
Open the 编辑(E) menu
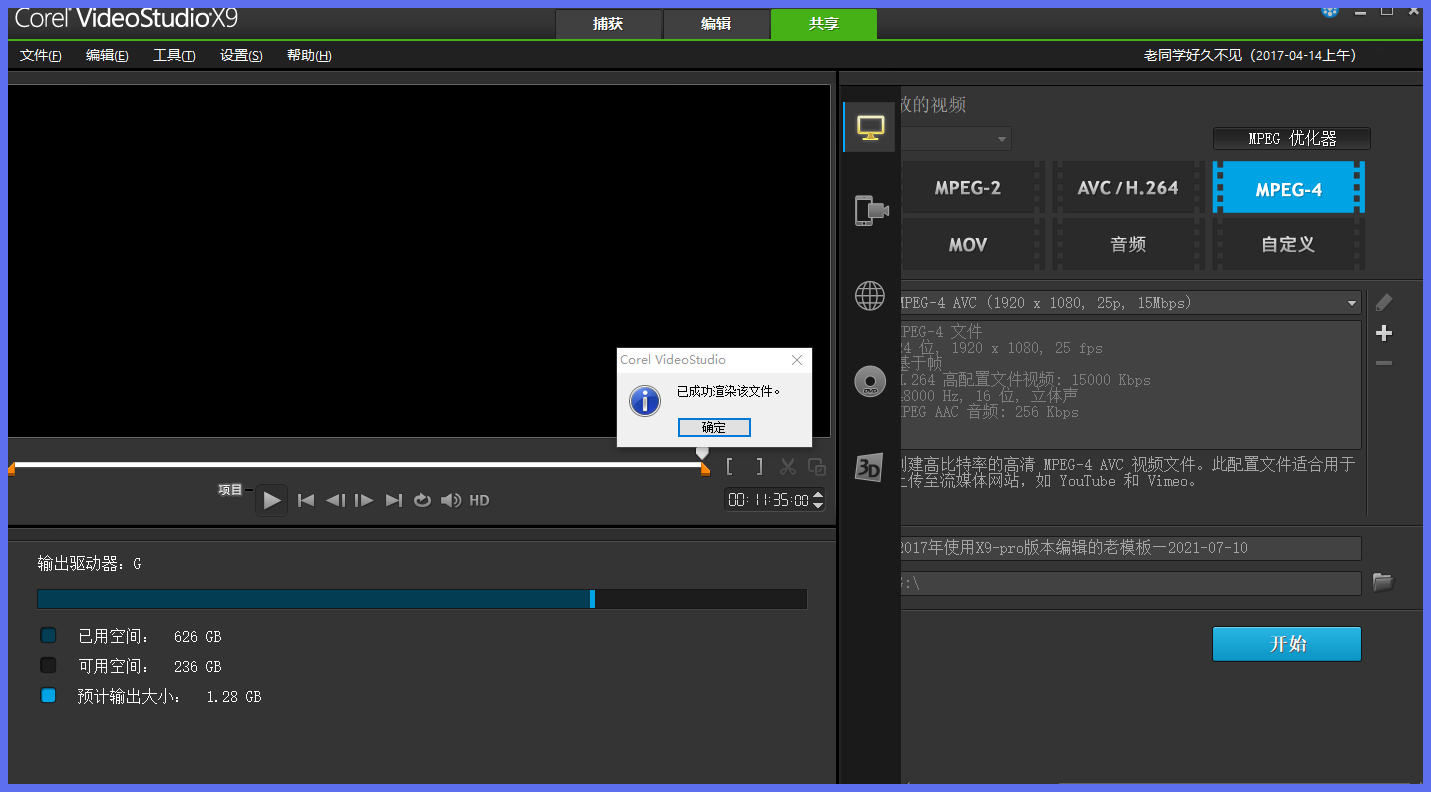point(107,56)
